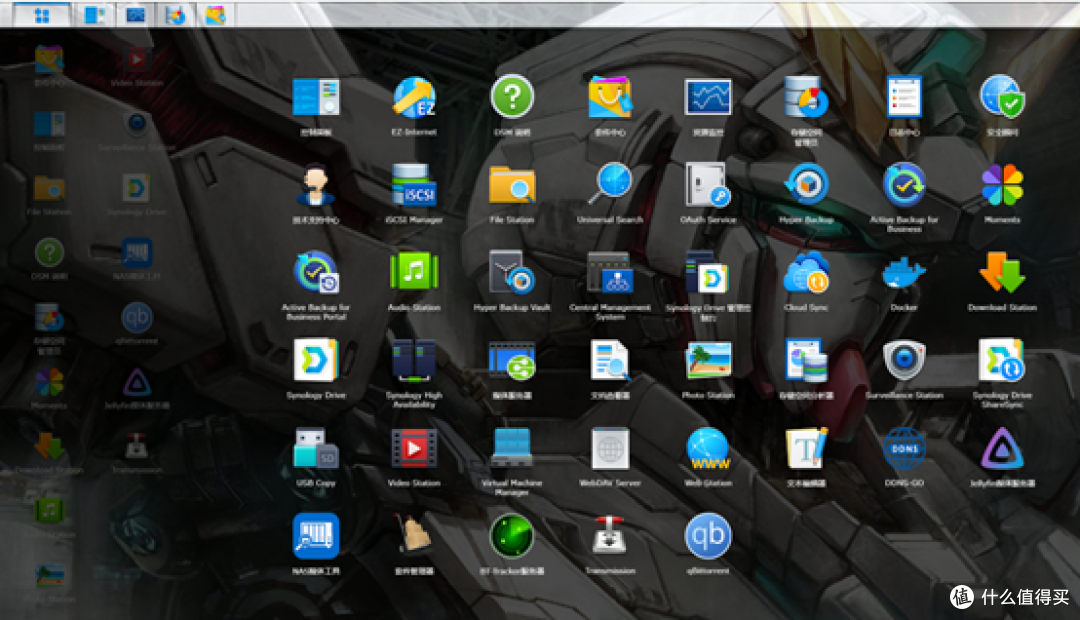Open Media Server film strip icon

pyautogui.click(x=512, y=360)
